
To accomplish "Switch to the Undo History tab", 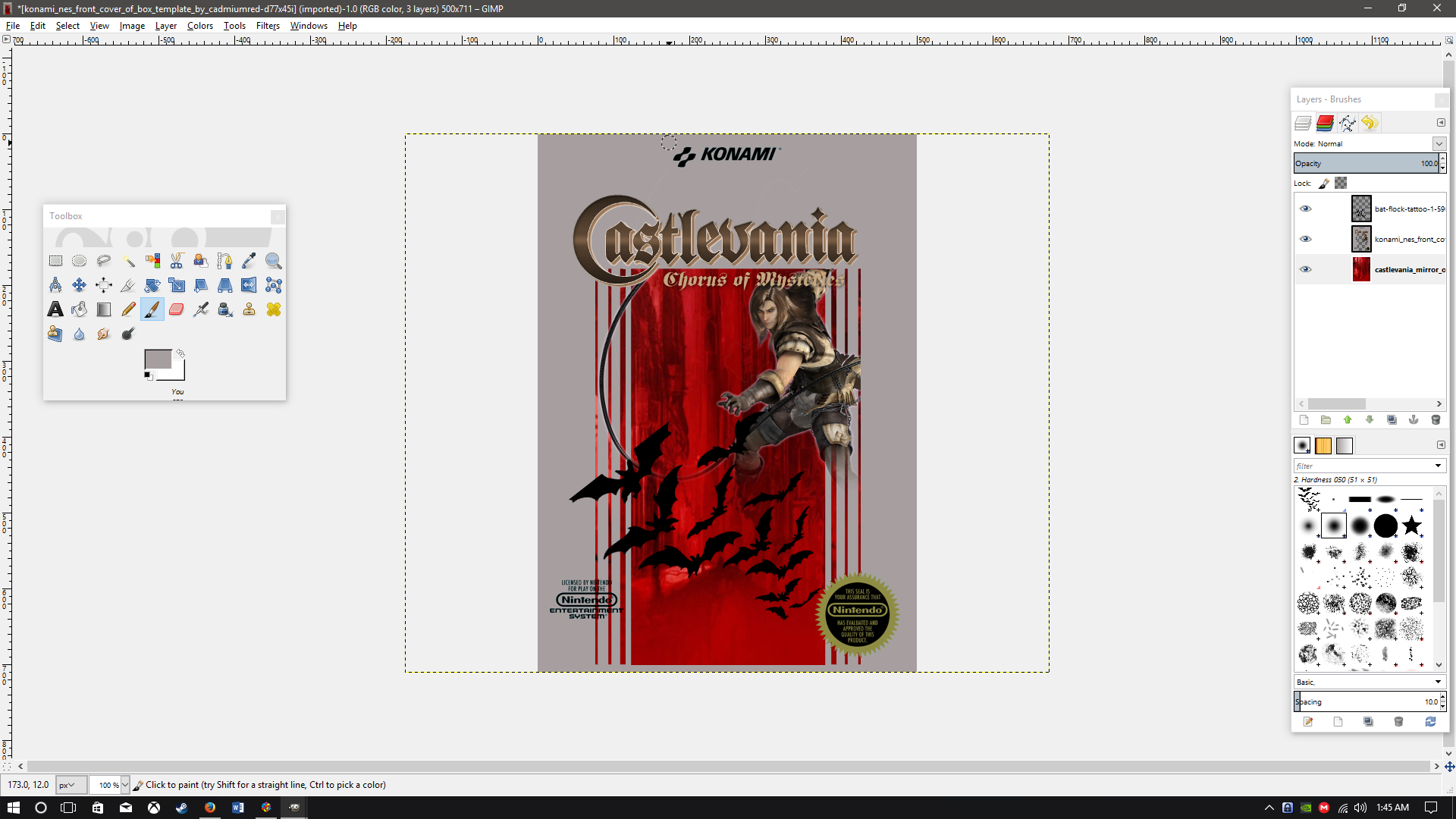I will click(1370, 123).
